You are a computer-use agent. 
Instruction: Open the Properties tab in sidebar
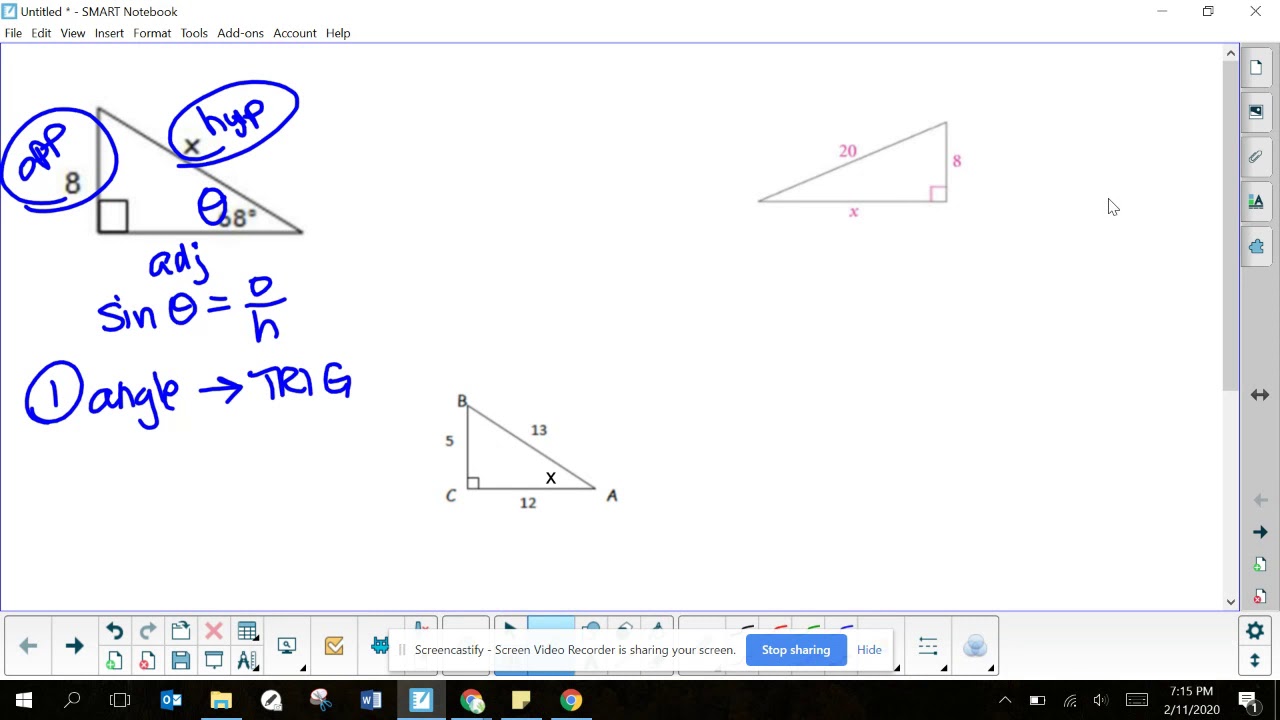click(x=1256, y=202)
